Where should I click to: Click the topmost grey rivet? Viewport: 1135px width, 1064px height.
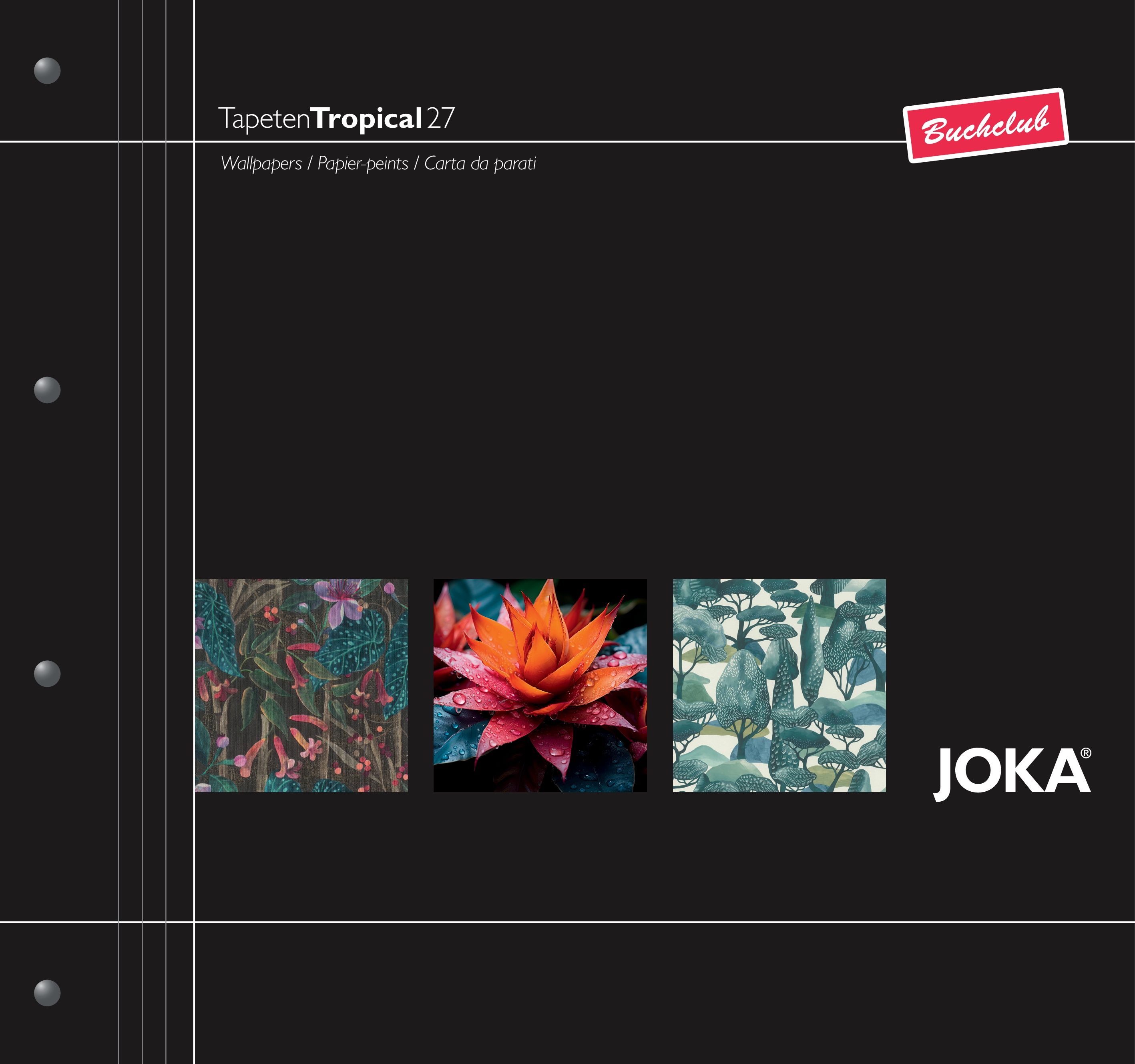[x=47, y=71]
